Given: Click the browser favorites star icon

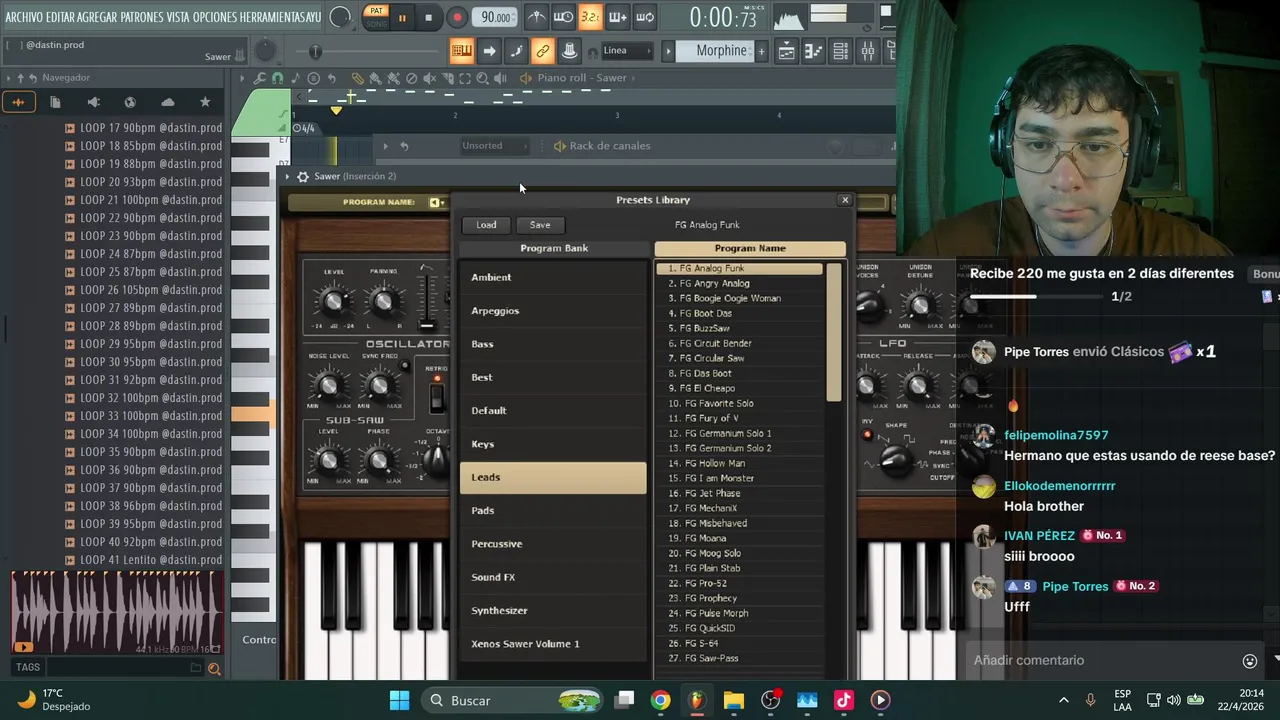Looking at the screenshot, I should pos(205,102).
